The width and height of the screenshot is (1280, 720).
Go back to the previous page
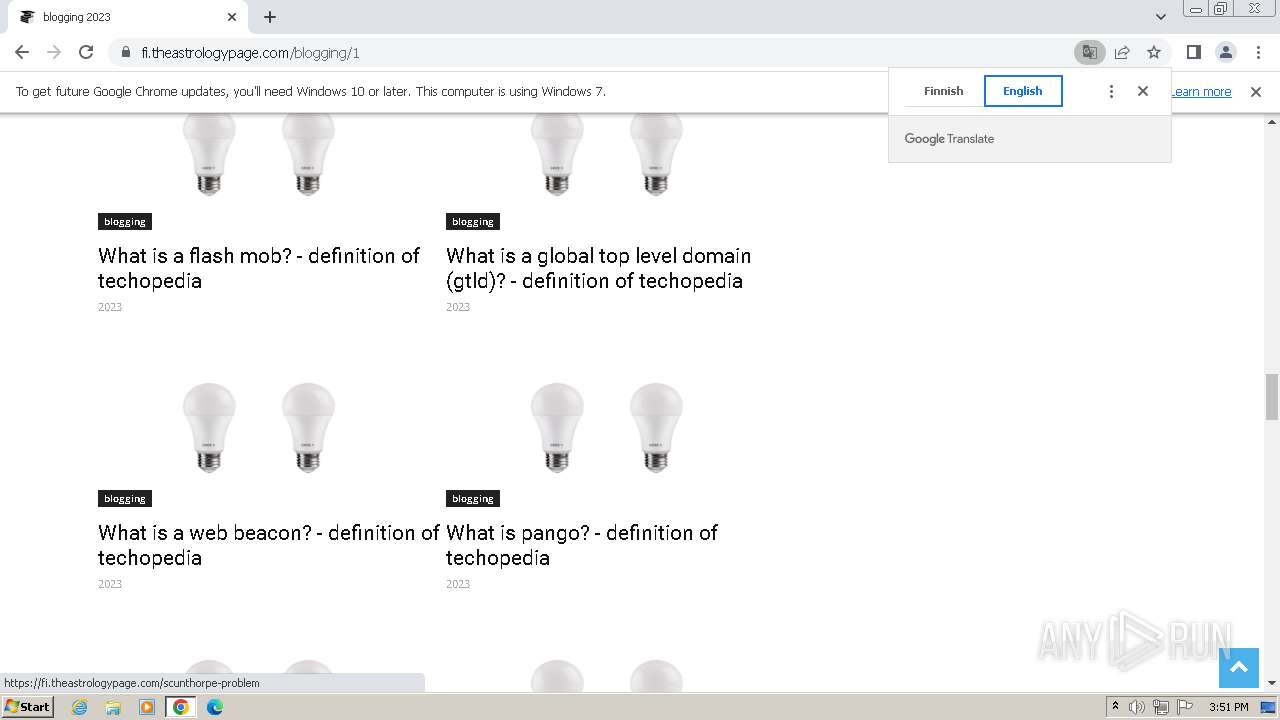click(22, 52)
